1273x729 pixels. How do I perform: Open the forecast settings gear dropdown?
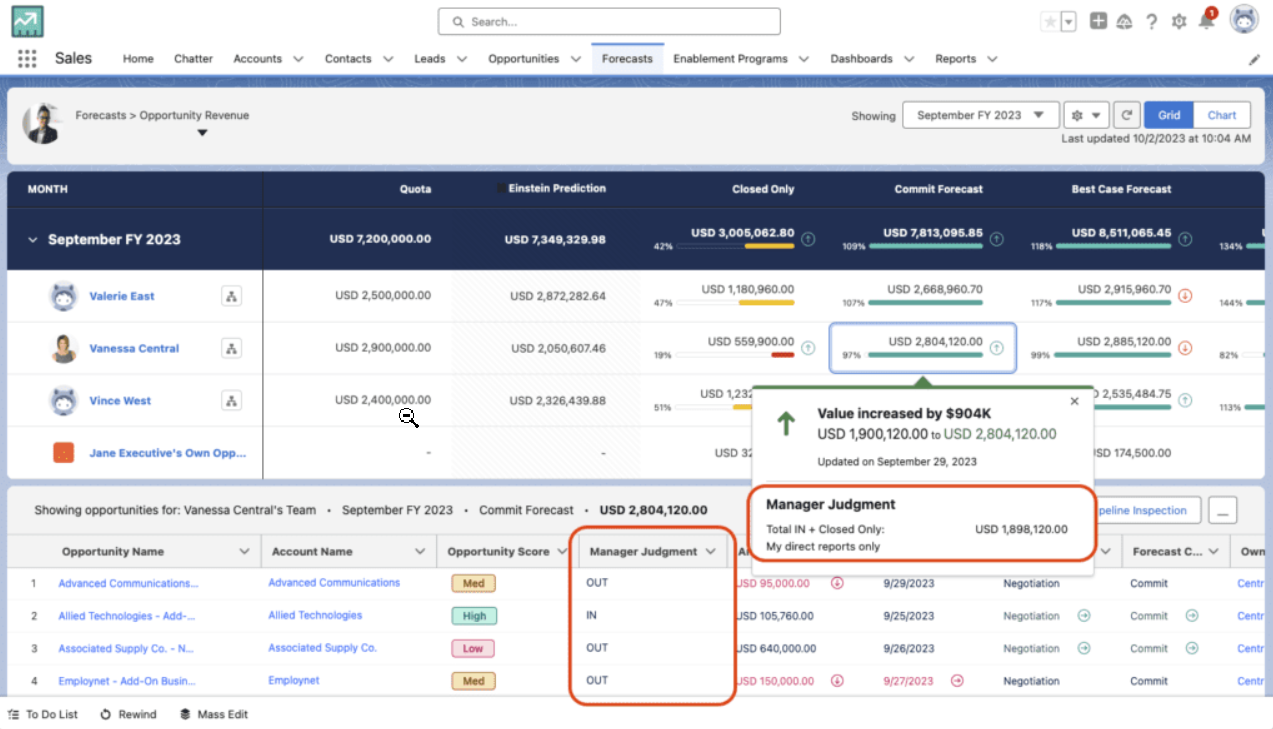(x=1086, y=115)
